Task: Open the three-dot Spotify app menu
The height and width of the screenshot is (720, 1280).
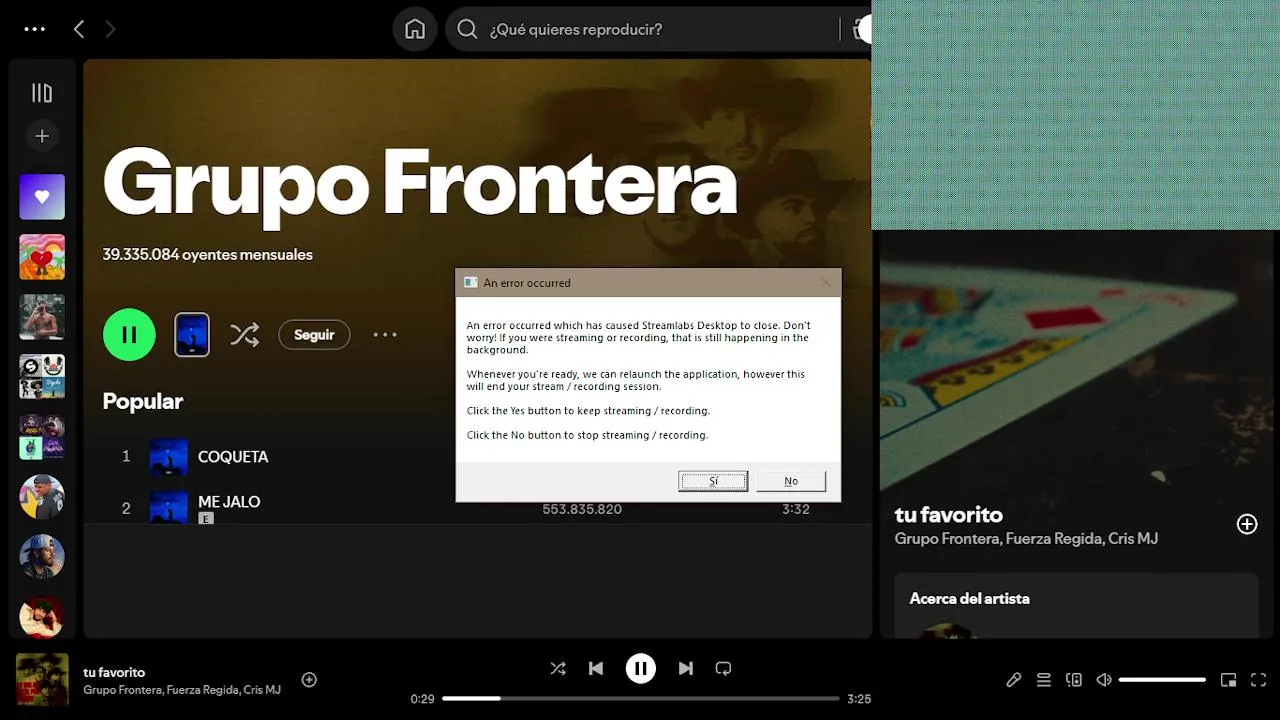Action: pyautogui.click(x=35, y=29)
